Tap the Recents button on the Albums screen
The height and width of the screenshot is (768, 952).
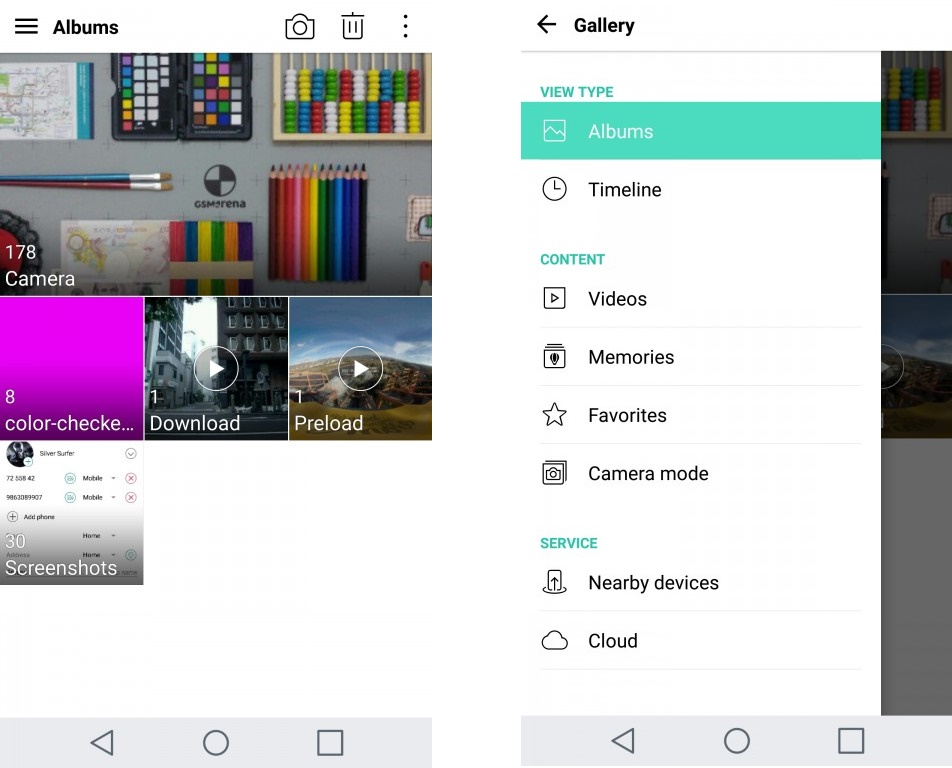[330, 743]
